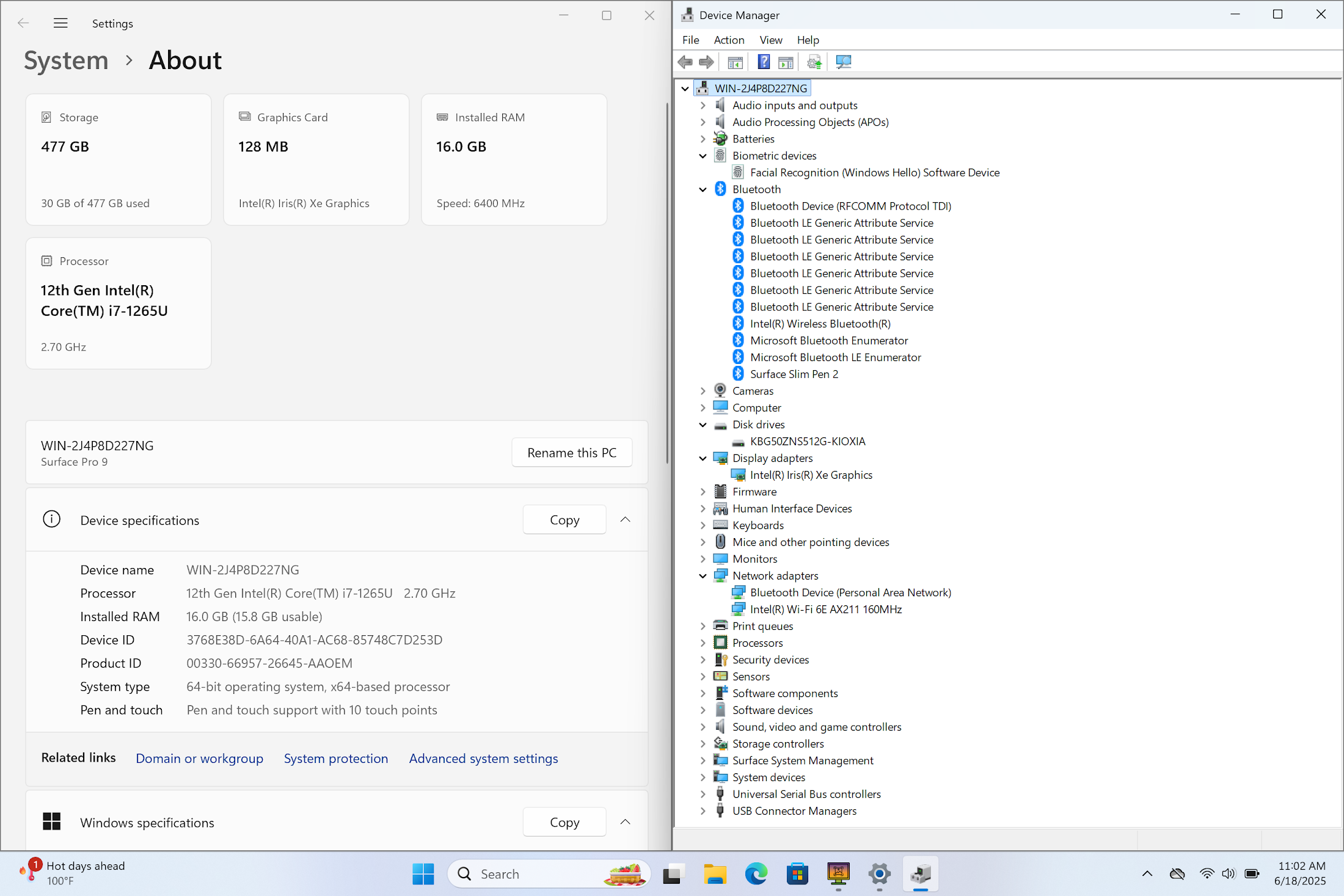Click the Scan for hardware changes monitor icon
Screen dimensions: 1344x896
(844, 62)
